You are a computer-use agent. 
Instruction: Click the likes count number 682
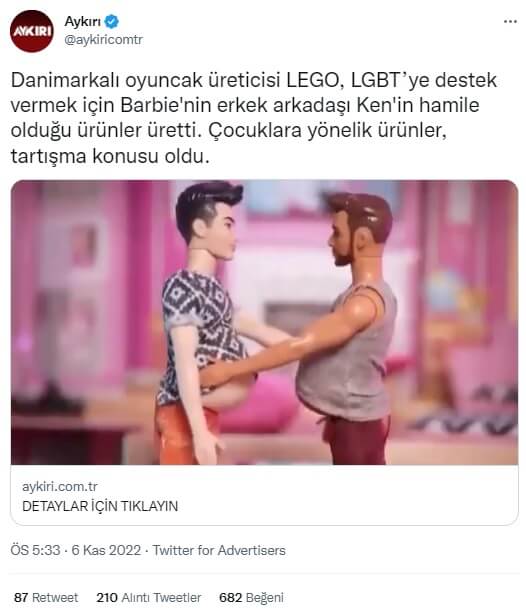coord(230,598)
